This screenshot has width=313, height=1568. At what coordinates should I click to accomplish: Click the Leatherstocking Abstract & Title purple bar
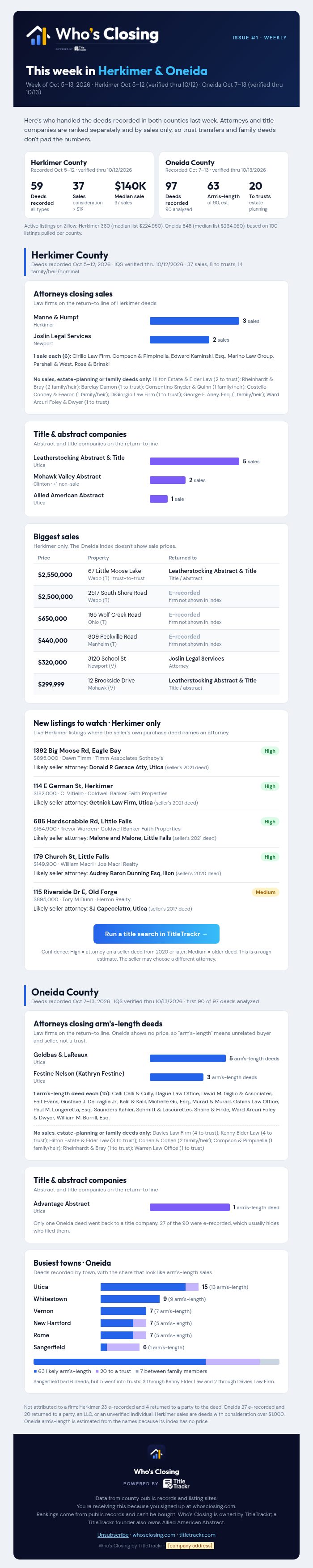click(194, 462)
